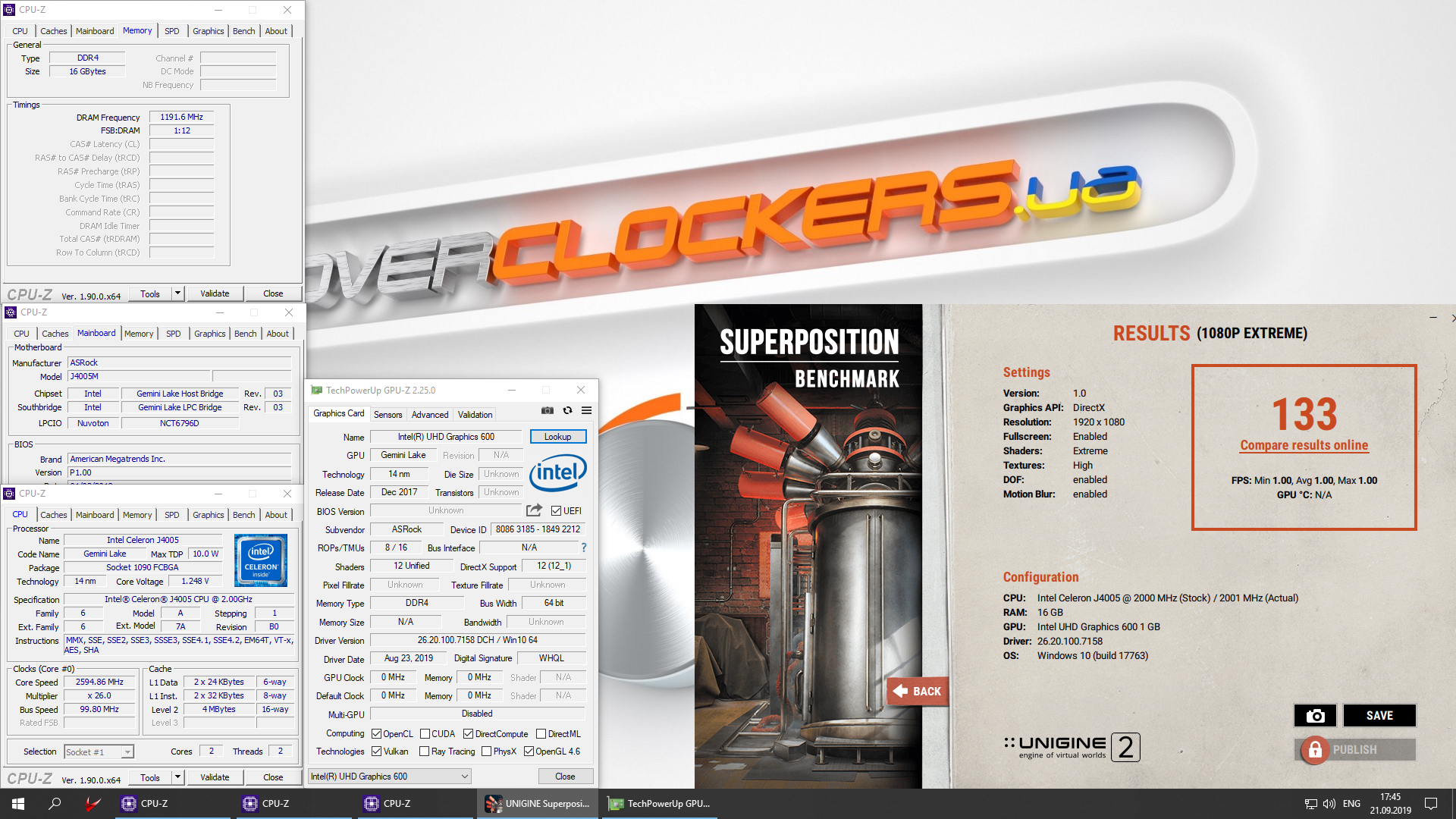
Task: Switch to UNIGINE Superposition taskbar item
Action: 538,804
